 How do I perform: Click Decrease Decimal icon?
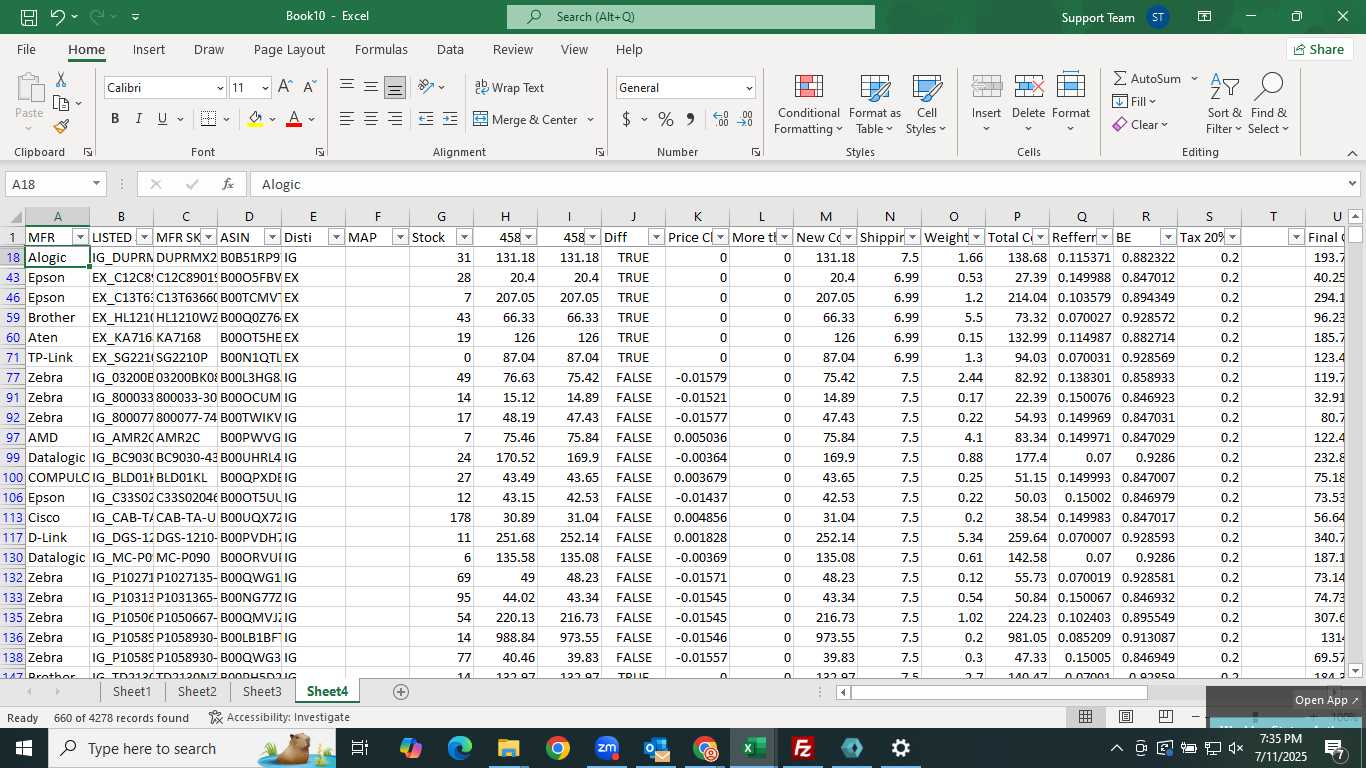click(745, 119)
